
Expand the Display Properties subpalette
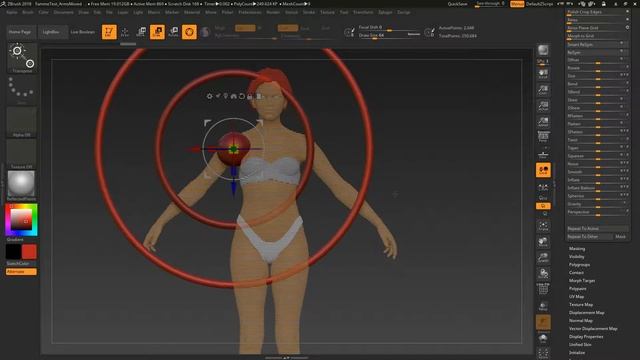(x=586, y=336)
